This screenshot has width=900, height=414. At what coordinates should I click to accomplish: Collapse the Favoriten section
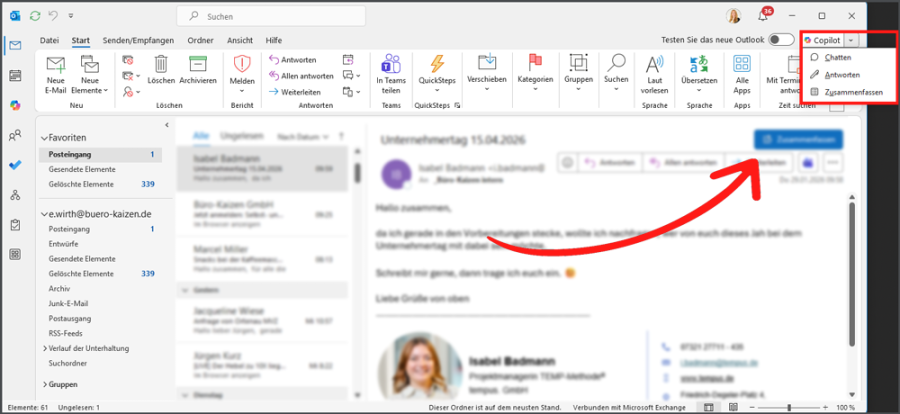click(x=44, y=138)
